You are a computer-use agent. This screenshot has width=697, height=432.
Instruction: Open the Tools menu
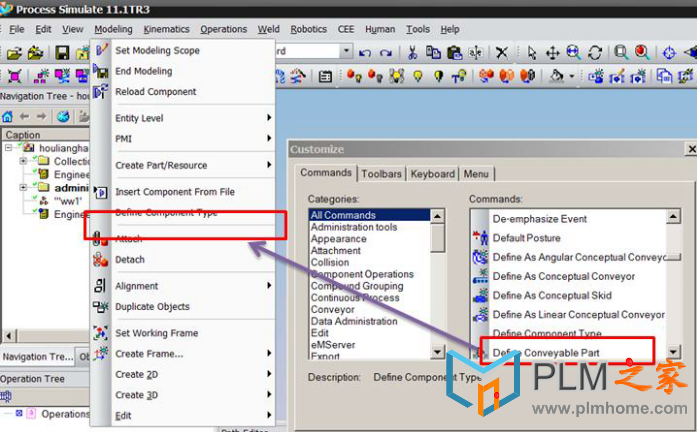coord(418,29)
